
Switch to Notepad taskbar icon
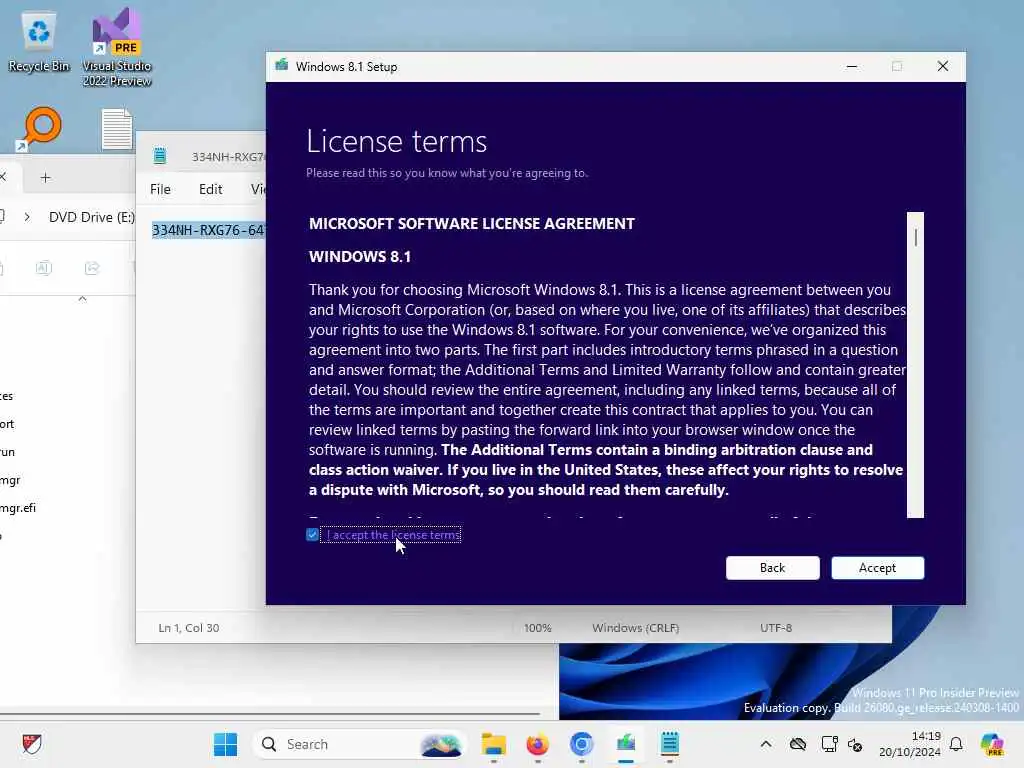tap(669, 744)
